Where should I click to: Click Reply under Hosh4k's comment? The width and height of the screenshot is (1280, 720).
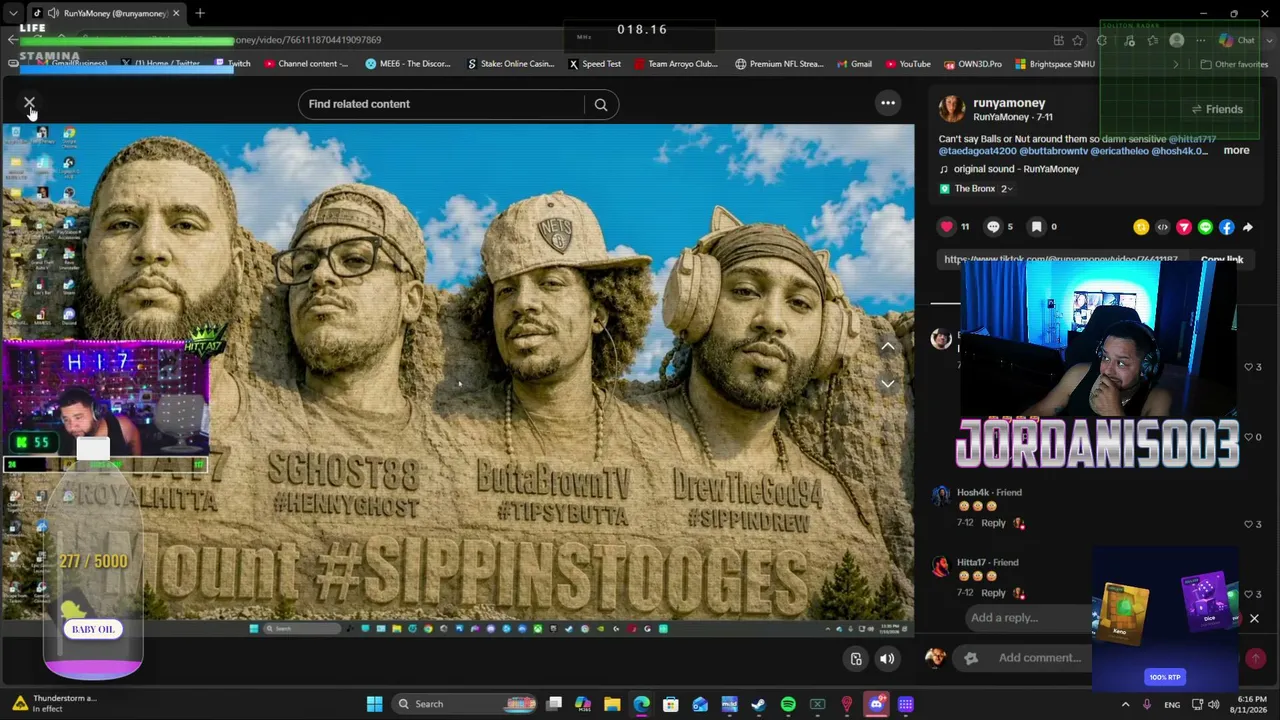pos(993,523)
